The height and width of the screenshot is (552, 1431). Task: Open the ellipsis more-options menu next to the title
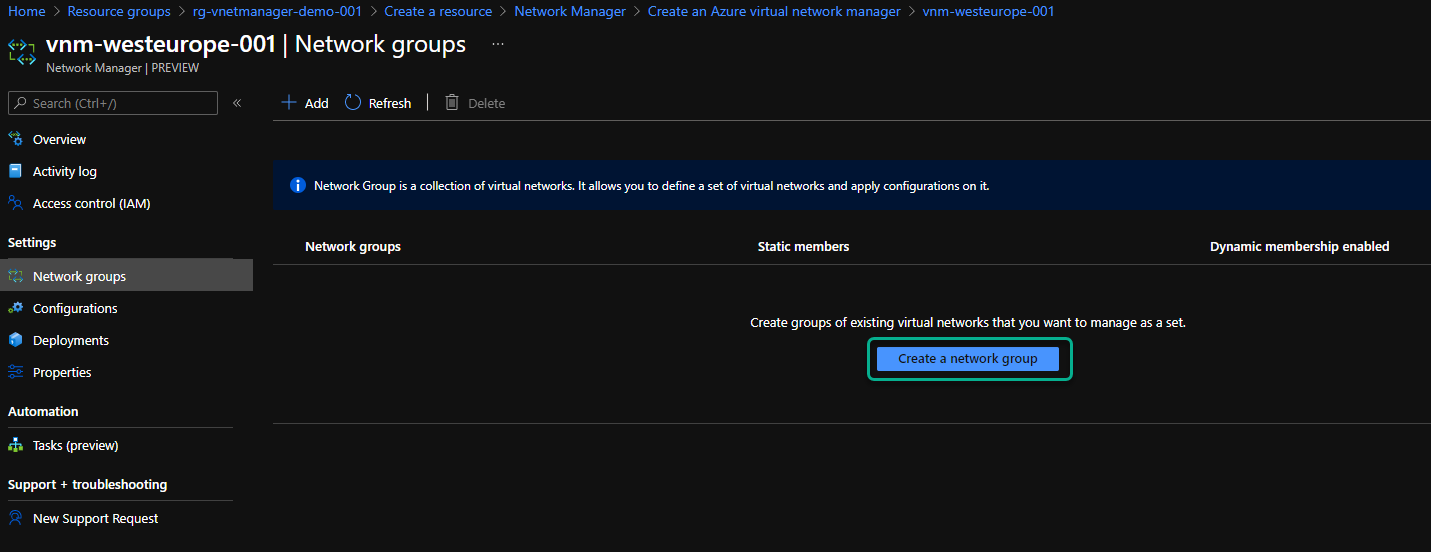pyautogui.click(x=498, y=44)
